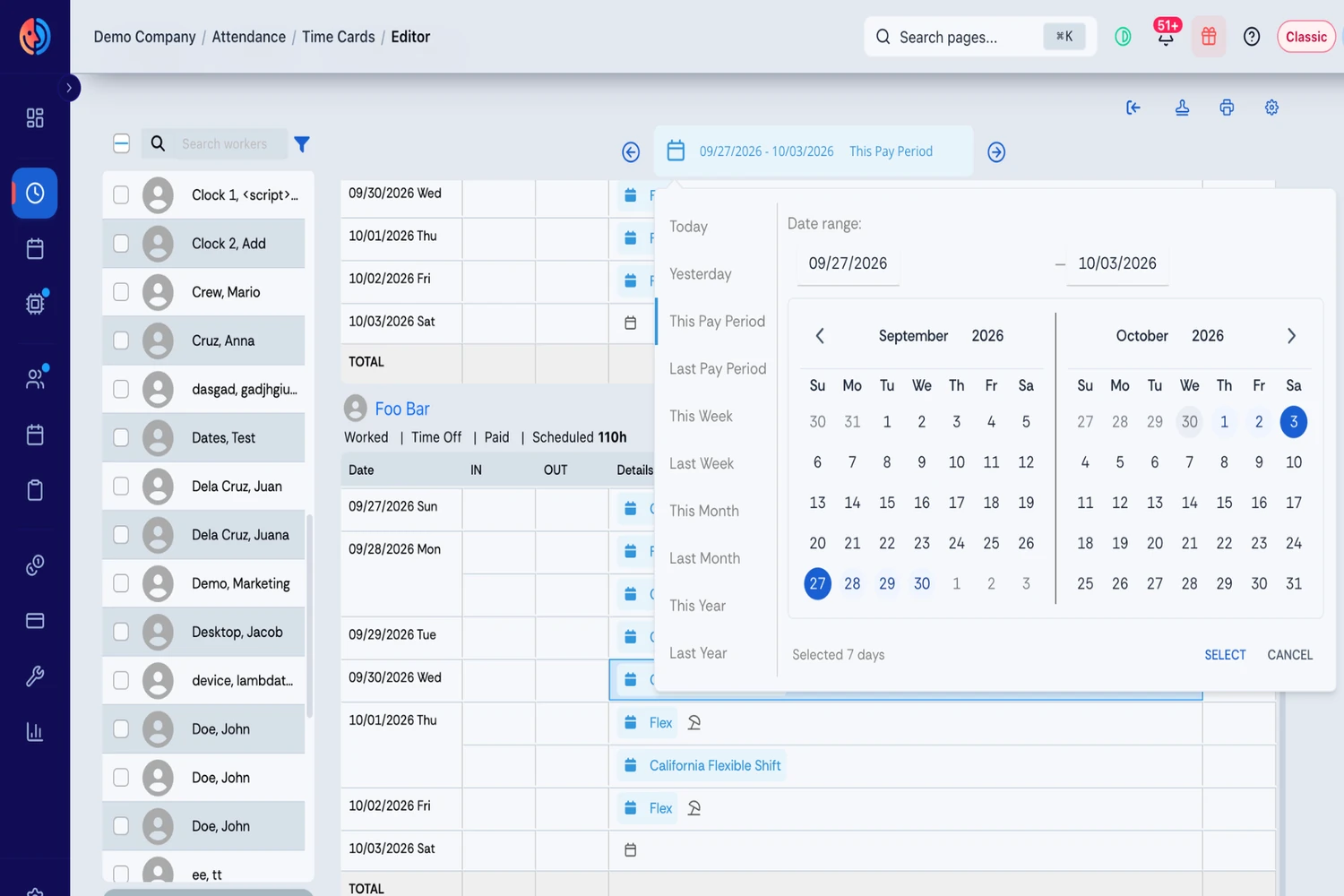Click the exit arrow toolbar icon
Viewport: 1344px width, 896px height.
click(1133, 108)
